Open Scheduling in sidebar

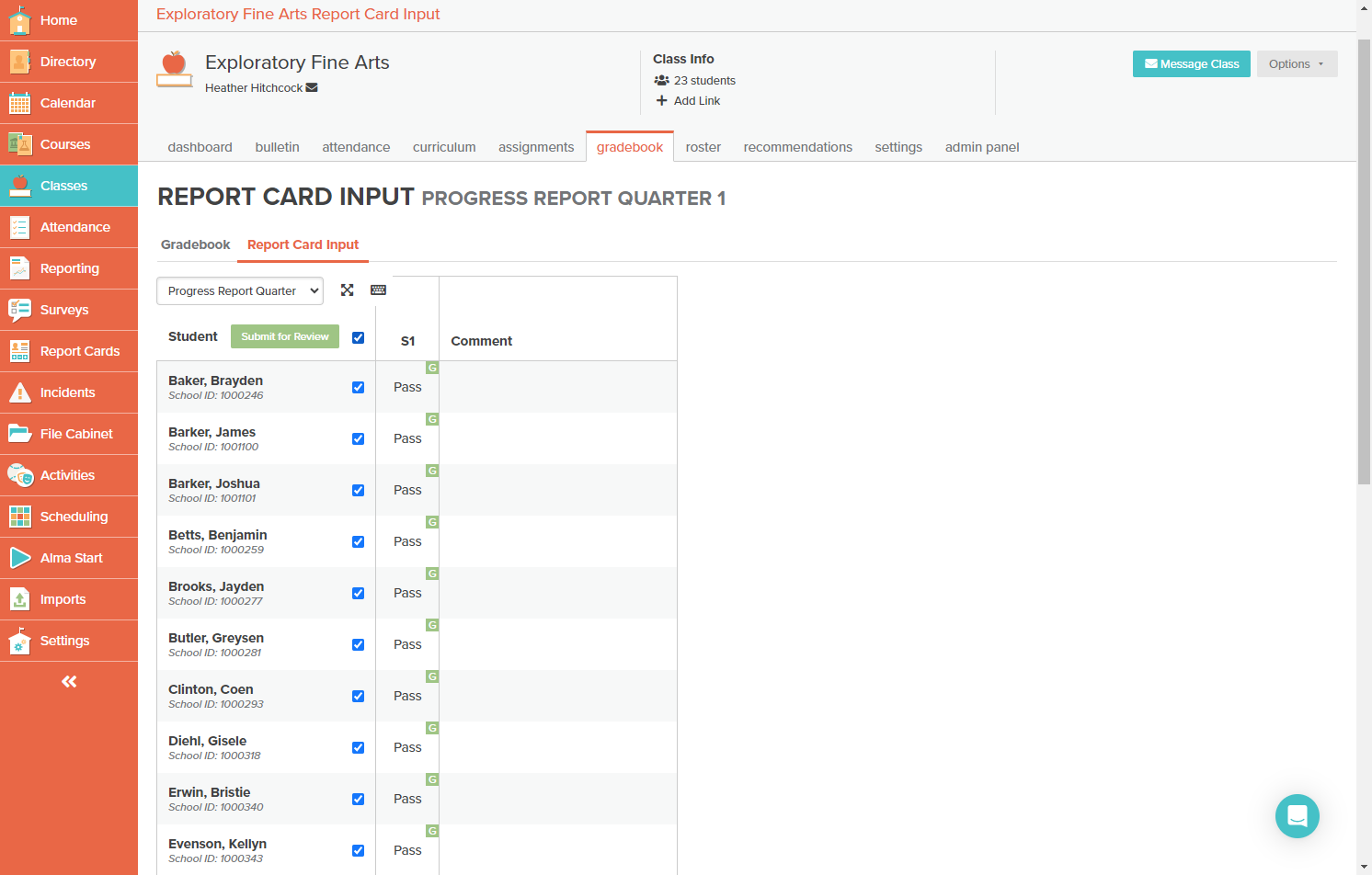(69, 517)
